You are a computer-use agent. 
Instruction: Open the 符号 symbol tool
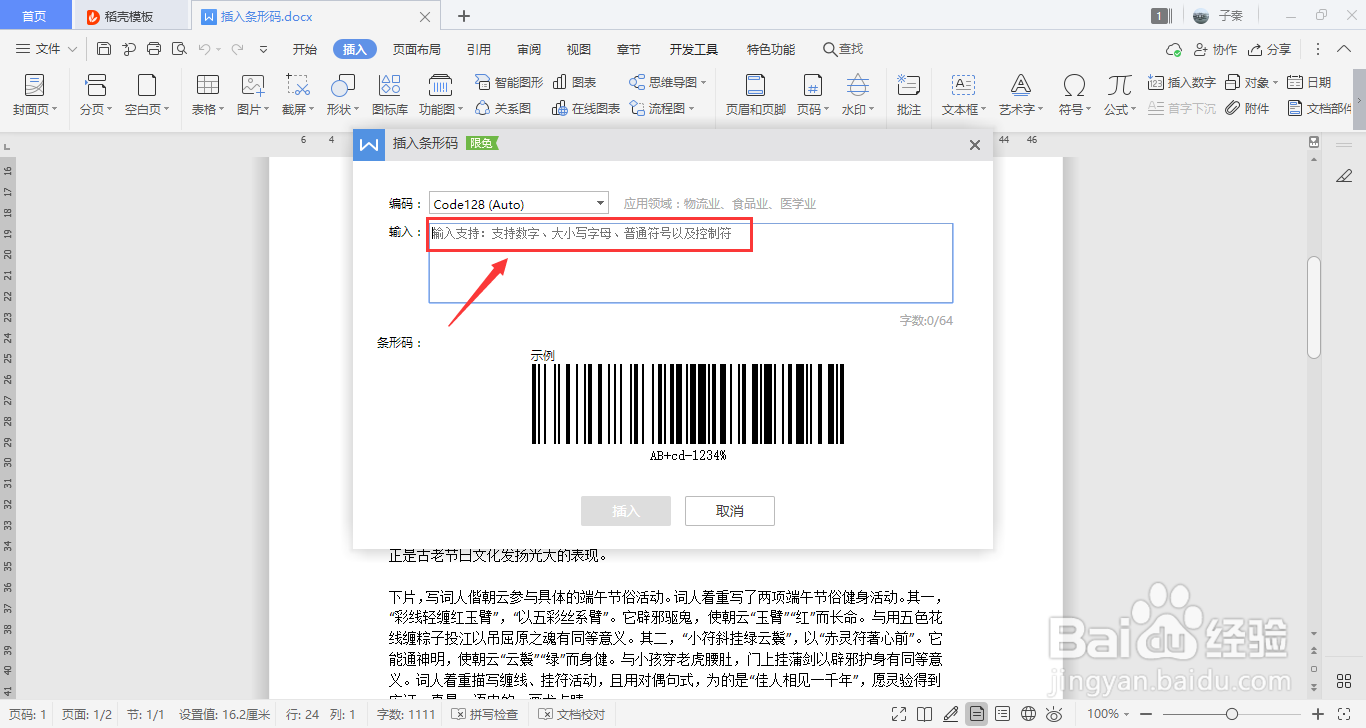pos(1075,95)
